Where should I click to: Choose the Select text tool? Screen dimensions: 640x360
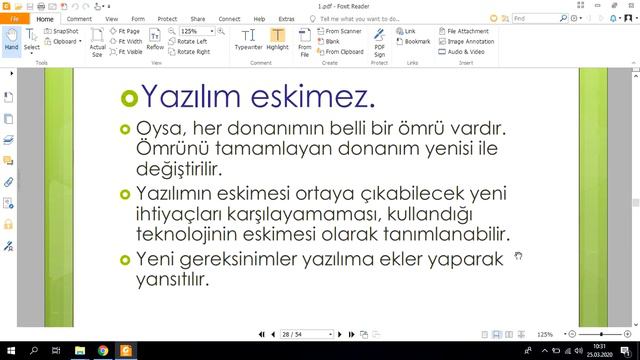point(31,40)
